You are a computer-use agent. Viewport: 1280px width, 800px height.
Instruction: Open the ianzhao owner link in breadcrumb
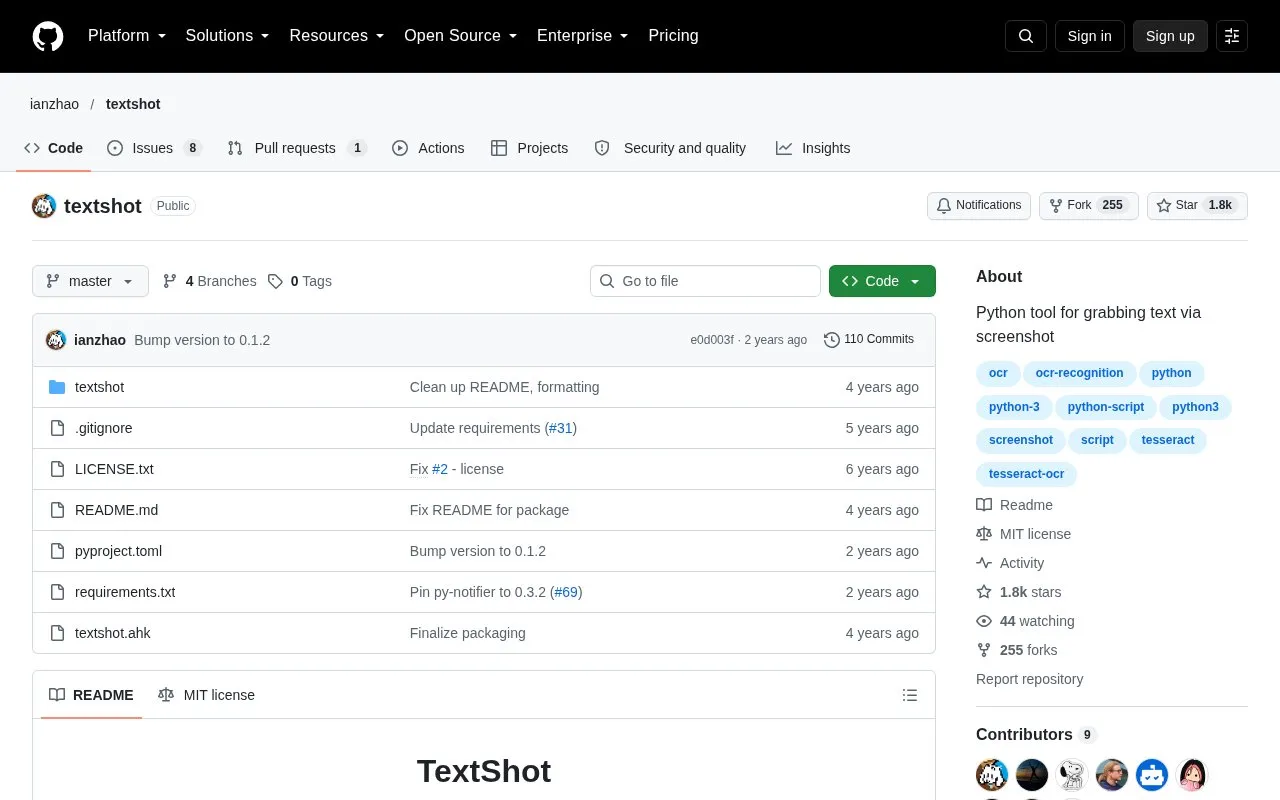[x=54, y=104]
